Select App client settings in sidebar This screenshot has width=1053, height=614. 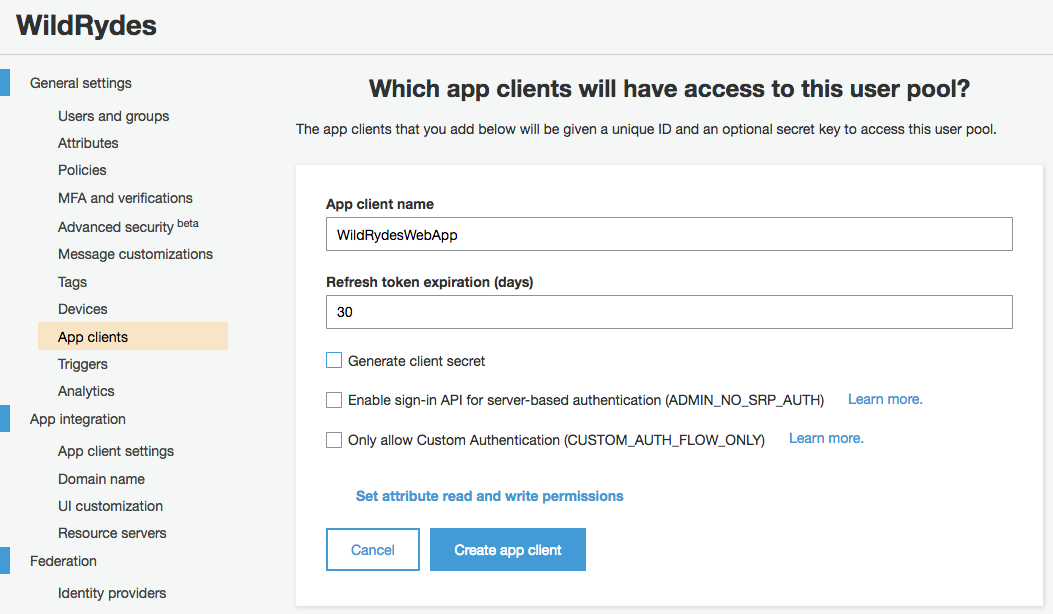pyautogui.click(x=116, y=451)
